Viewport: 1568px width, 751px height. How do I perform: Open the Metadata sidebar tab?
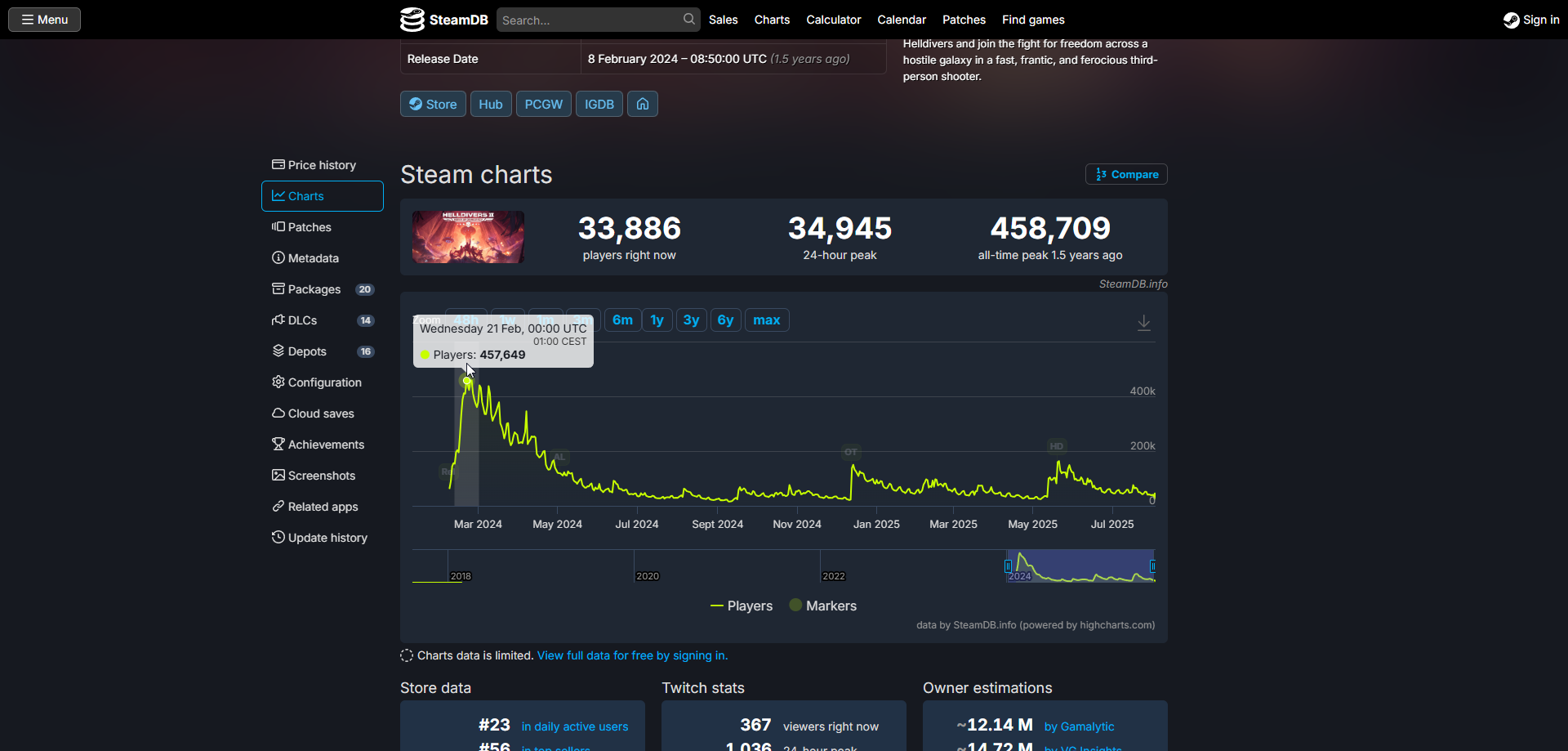click(322, 258)
